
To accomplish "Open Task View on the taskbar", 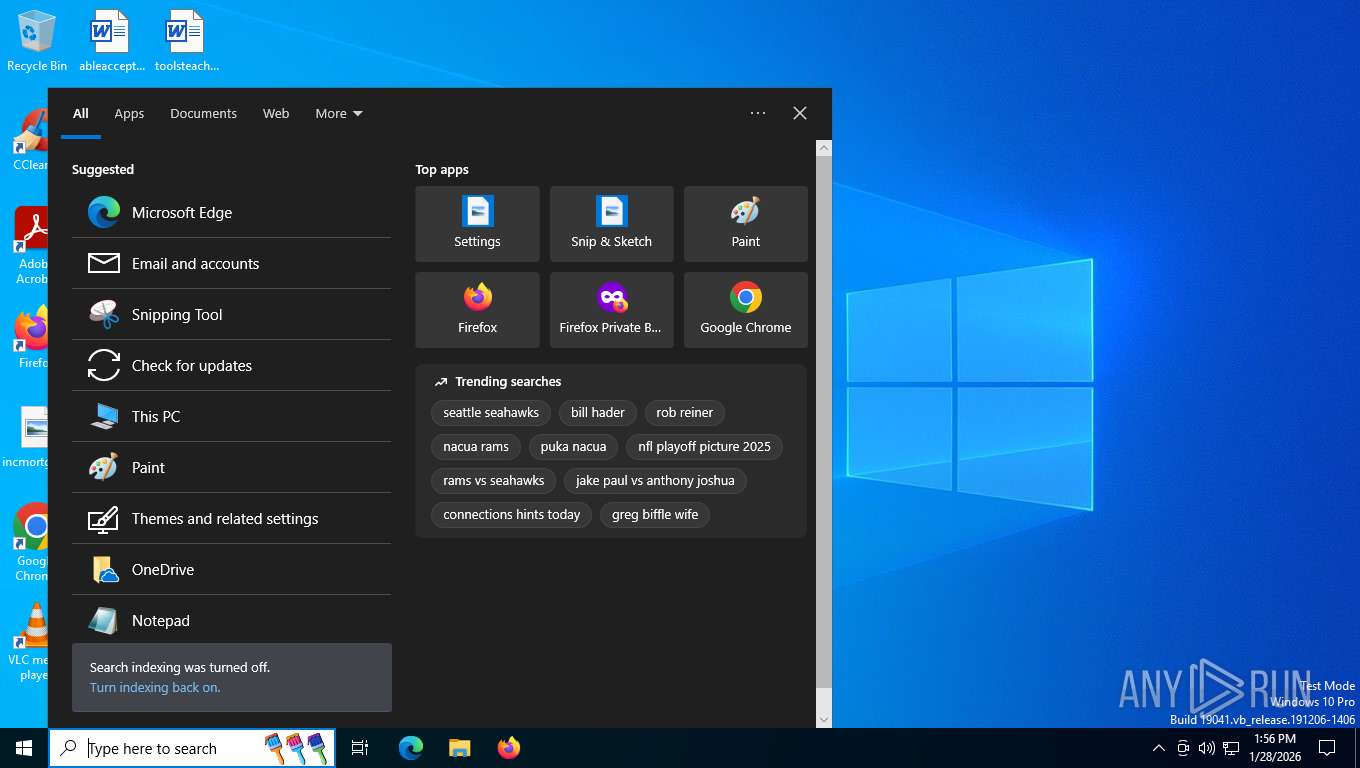I will pyautogui.click(x=360, y=748).
